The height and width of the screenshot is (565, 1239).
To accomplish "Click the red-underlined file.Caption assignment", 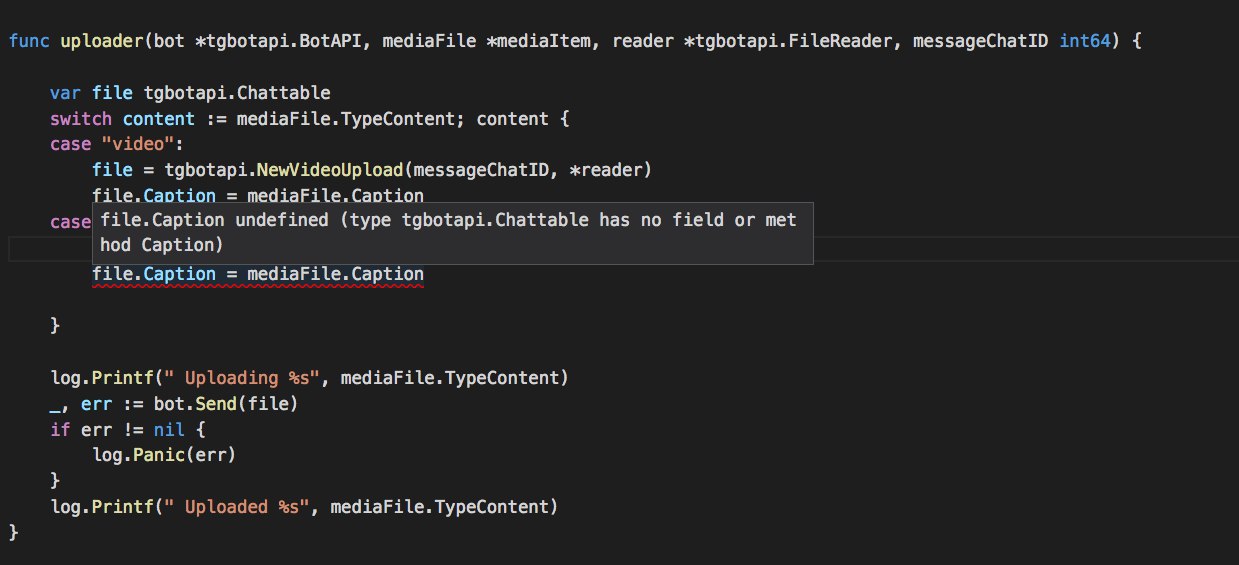I will pyautogui.click(x=257, y=274).
